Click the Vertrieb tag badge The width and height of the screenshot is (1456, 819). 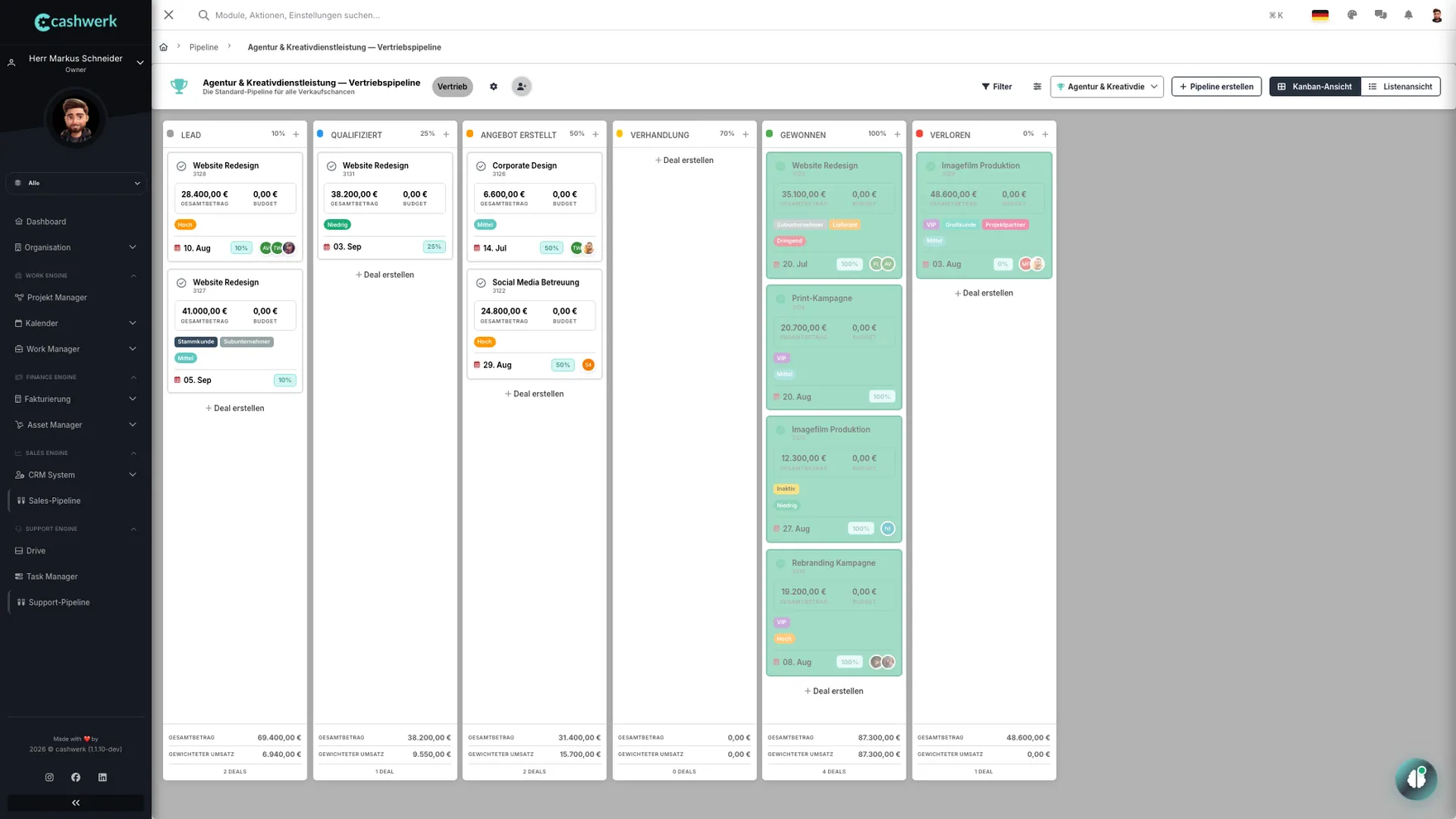pos(453,86)
